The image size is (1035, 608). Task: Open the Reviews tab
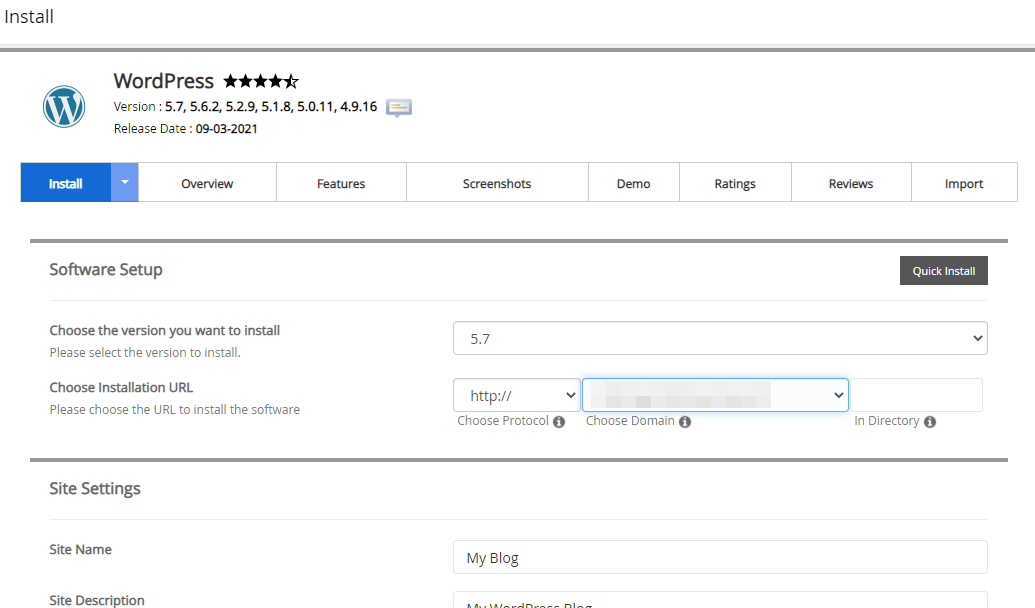tap(851, 182)
